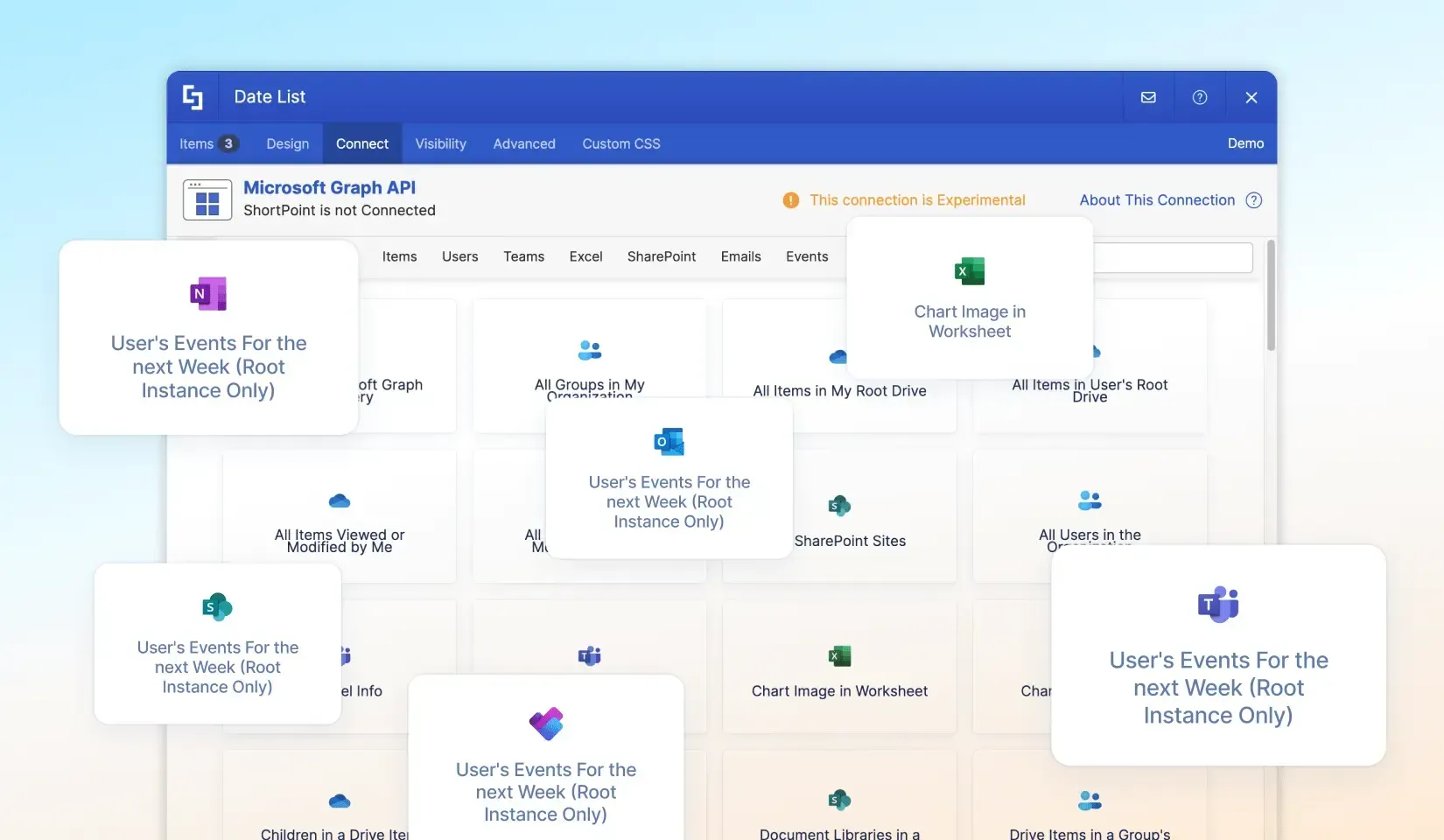The image size is (1444, 840).
Task: Select All Items in My Root Drive
Action: point(839,391)
